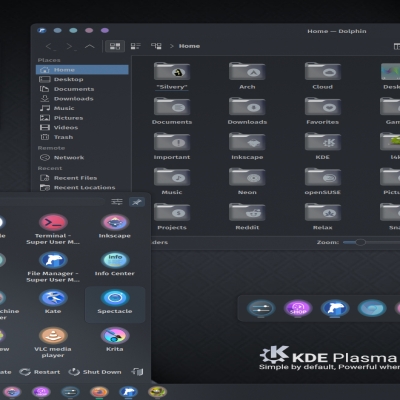
Task: Open the blue swirl browser in dock
Action: [x=372, y=309]
